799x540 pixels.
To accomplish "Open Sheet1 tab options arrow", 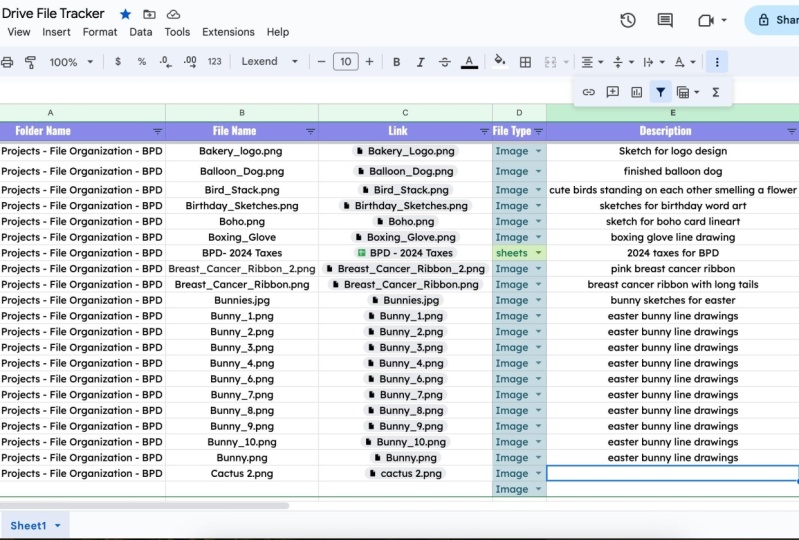I will 58,526.
